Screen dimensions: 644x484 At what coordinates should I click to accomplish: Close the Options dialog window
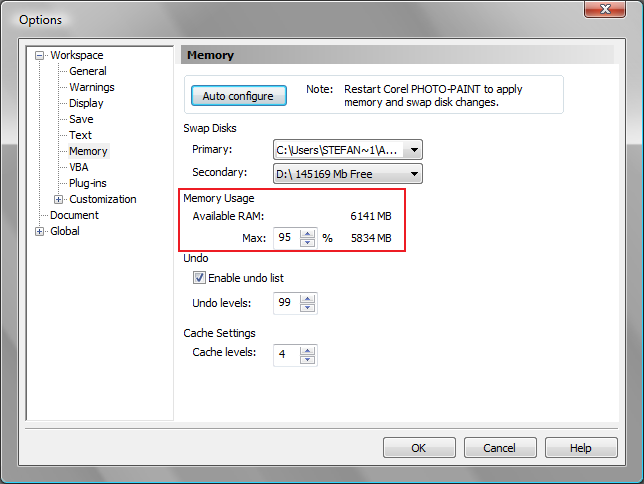(605, 9)
